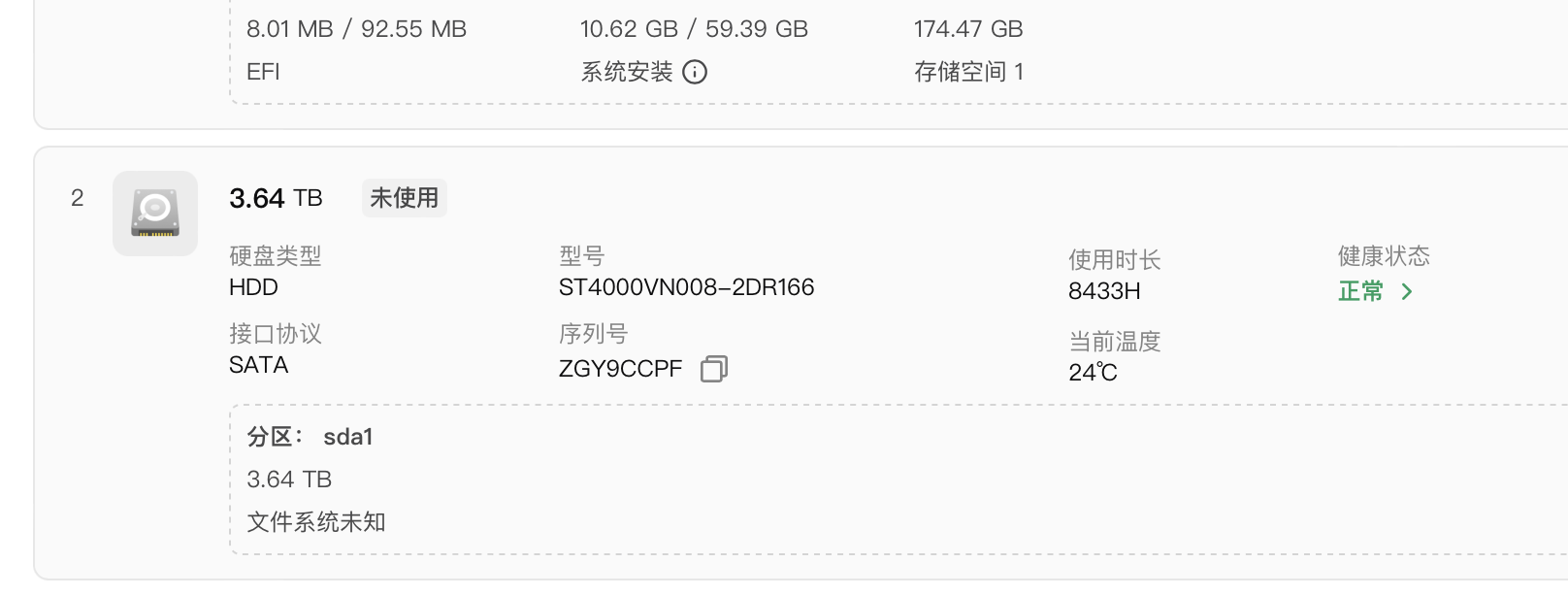This screenshot has width=1568, height=596.
Task: Open health details via 正常 link
Action: pyautogui.click(x=1362, y=290)
